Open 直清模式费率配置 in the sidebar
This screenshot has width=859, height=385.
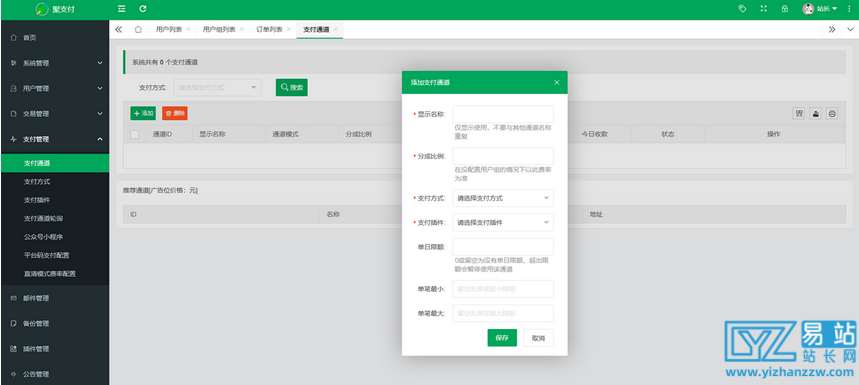click(55, 274)
